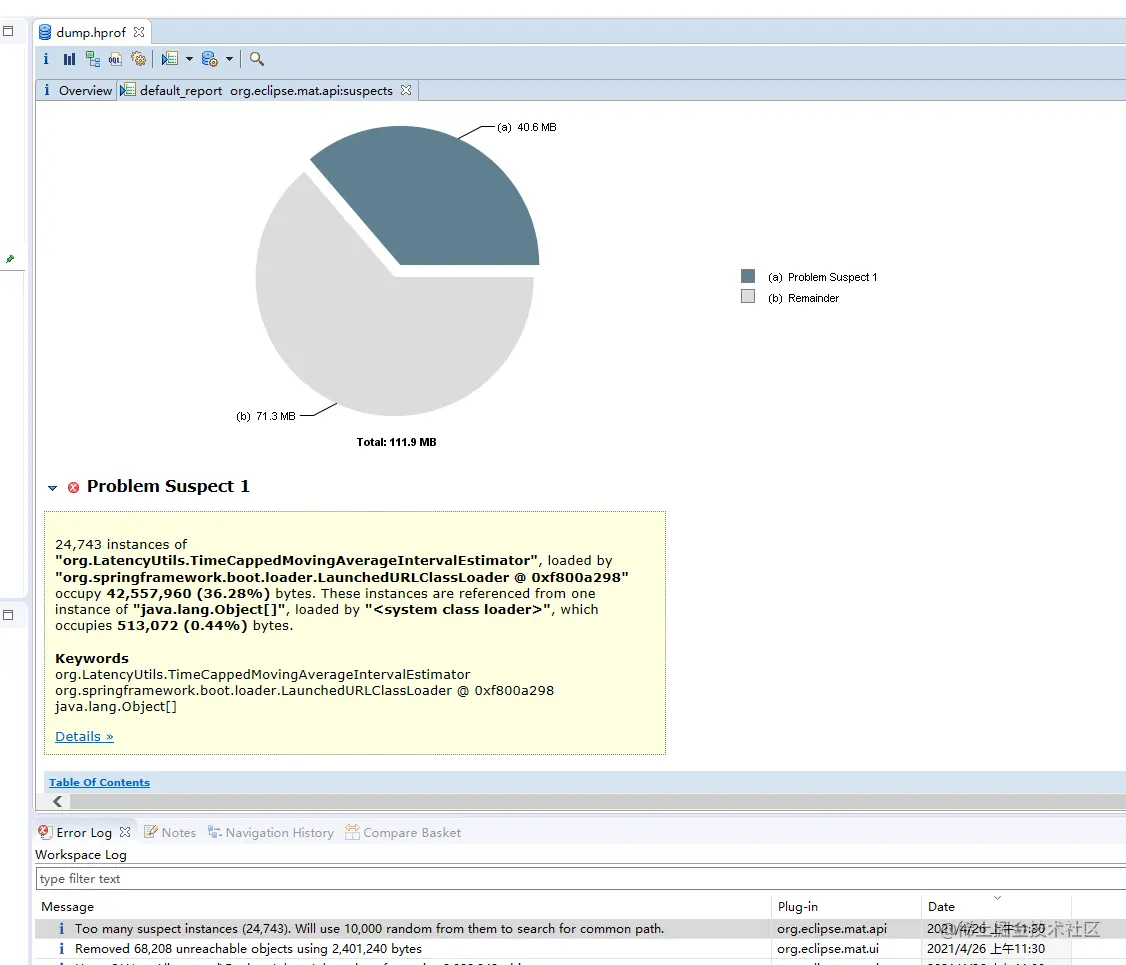Click the info icon on 'Removed 68,208' row

tap(62, 948)
